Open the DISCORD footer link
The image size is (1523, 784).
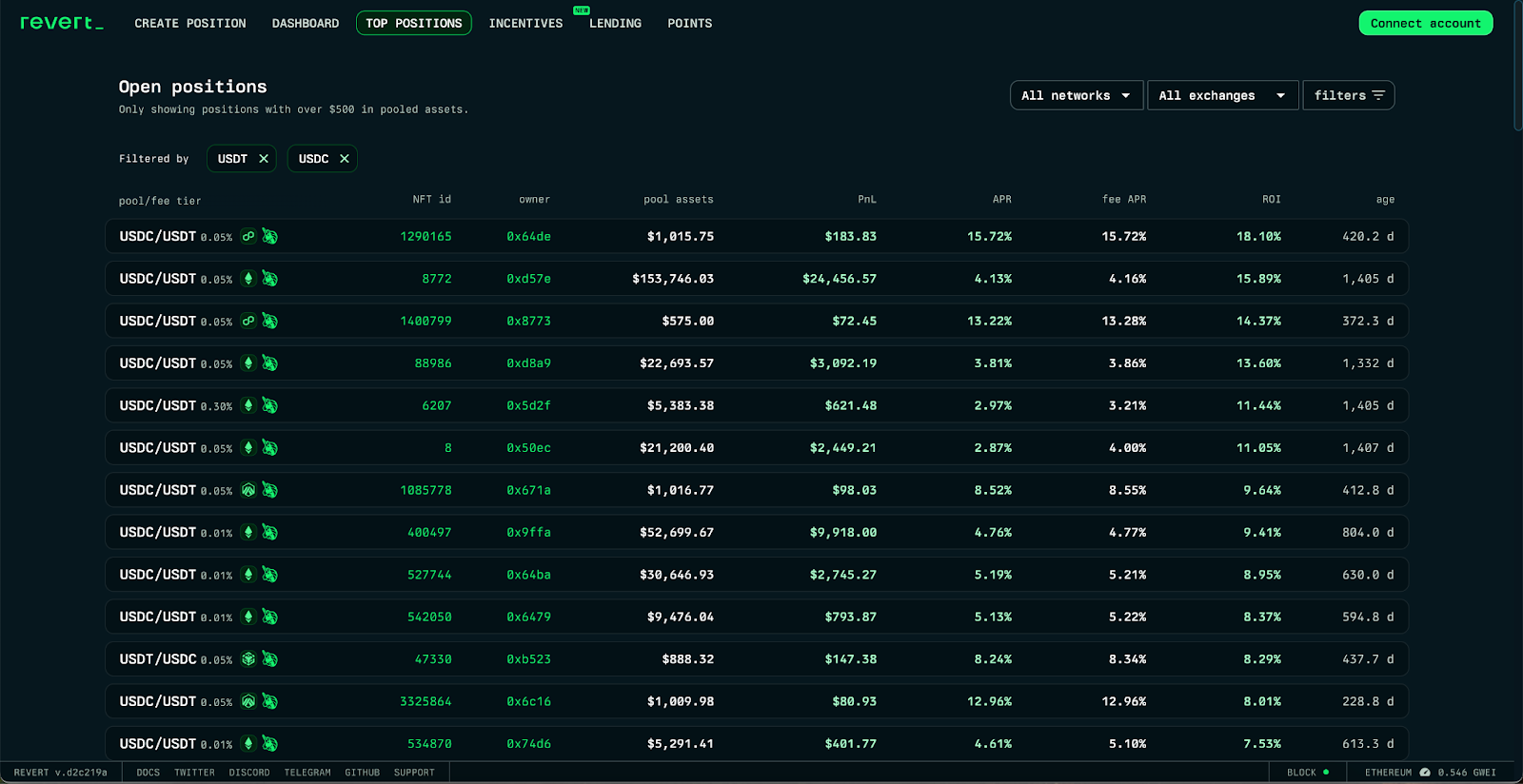[249, 773]
